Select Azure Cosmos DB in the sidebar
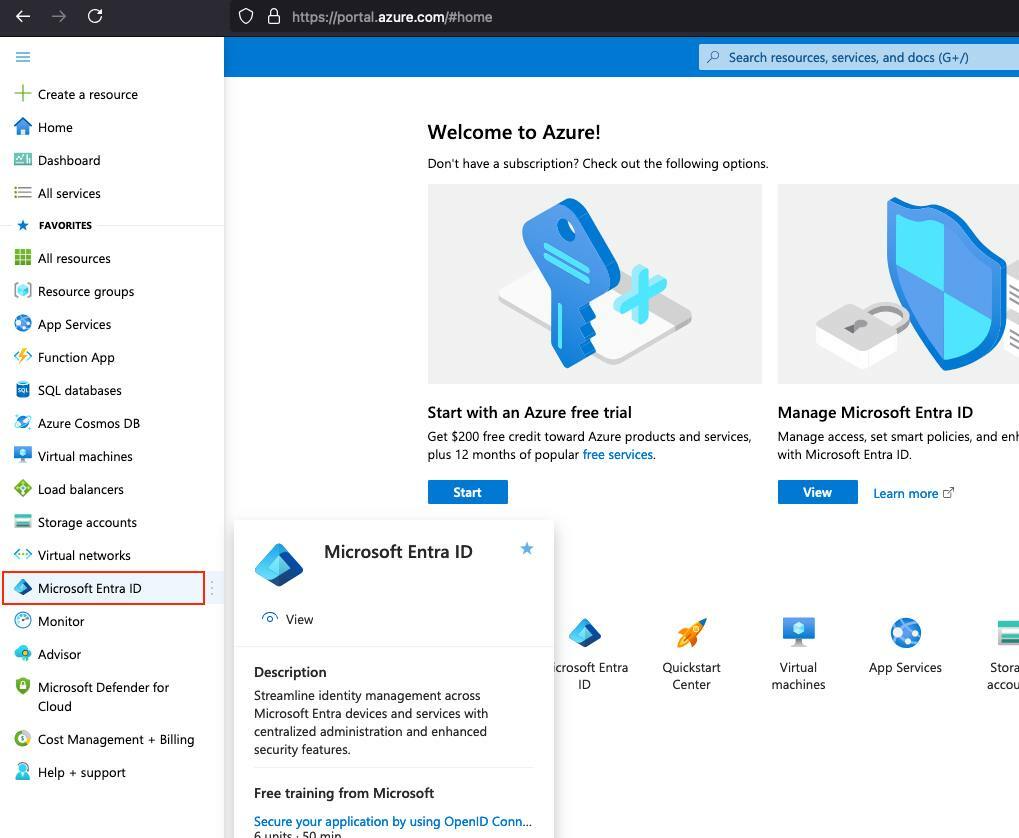 point(89,423)
